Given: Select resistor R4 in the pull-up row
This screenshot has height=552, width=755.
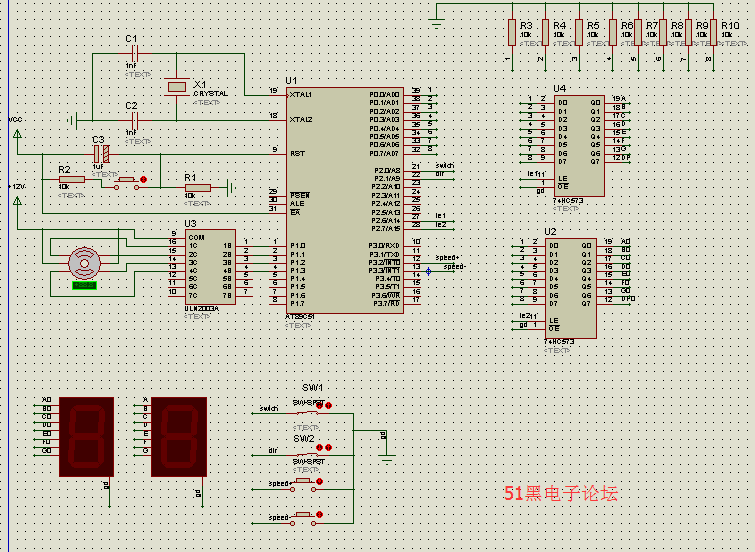Looking at the screenshot, I should click(x=545, y=32).
